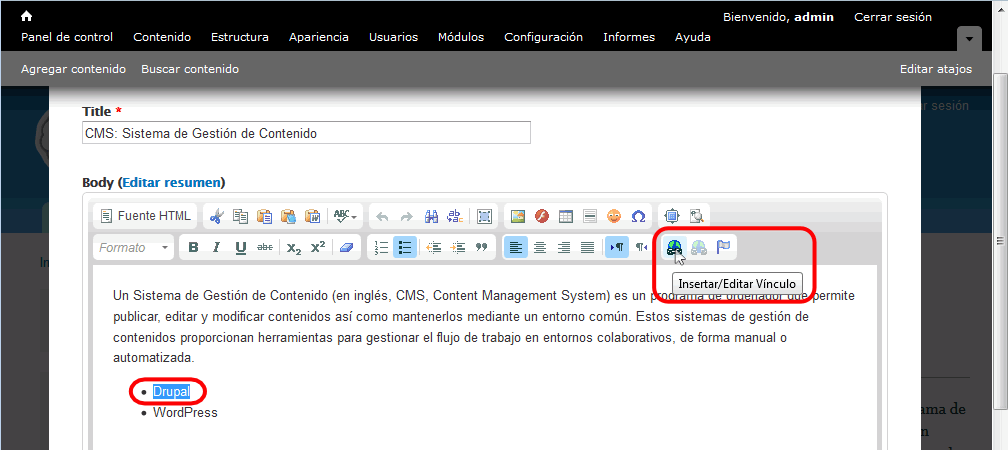Open Panel de control menu

pyautogui.click(x=67, y=37)
